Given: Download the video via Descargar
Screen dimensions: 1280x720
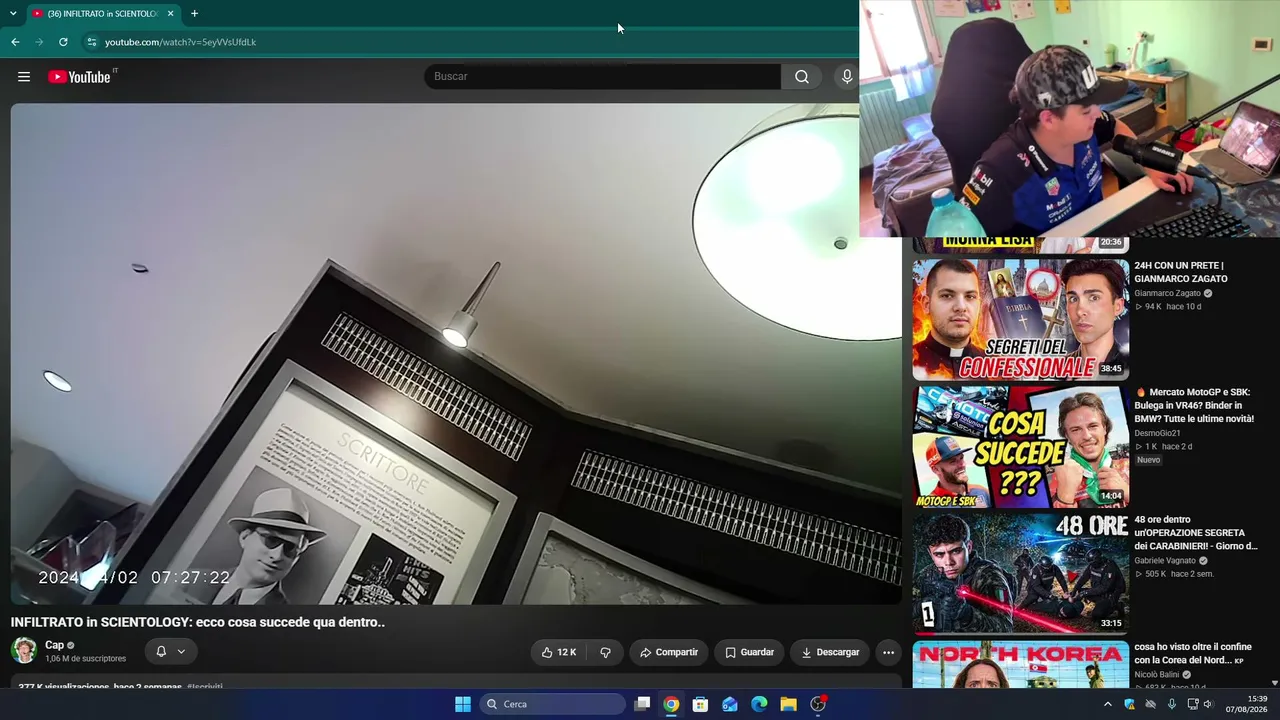Looking at the screenshot, I should [x=830, y=652].
